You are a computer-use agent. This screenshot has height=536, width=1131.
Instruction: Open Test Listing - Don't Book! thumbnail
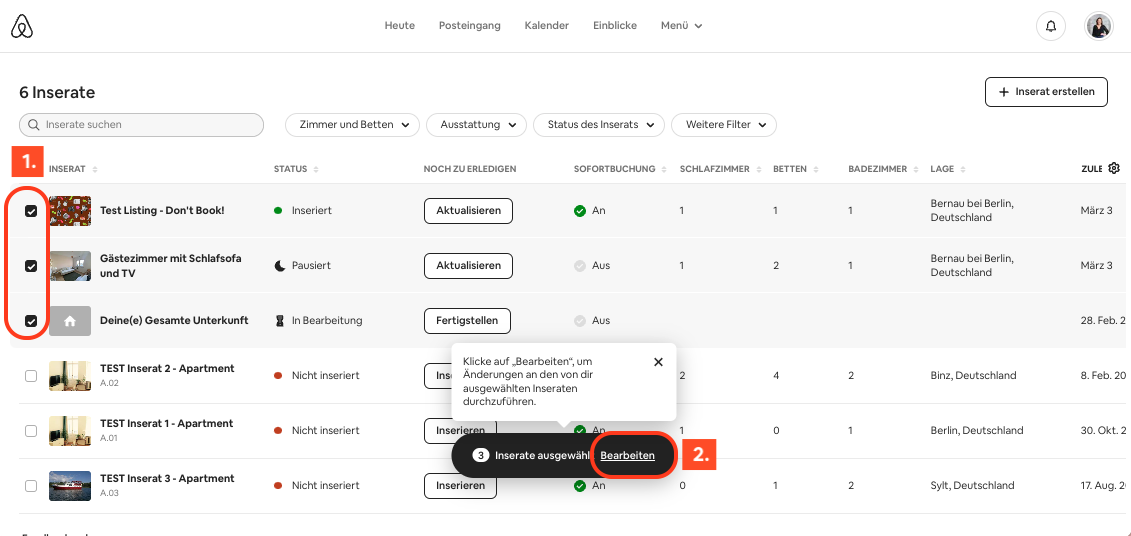tap(70, 211)
